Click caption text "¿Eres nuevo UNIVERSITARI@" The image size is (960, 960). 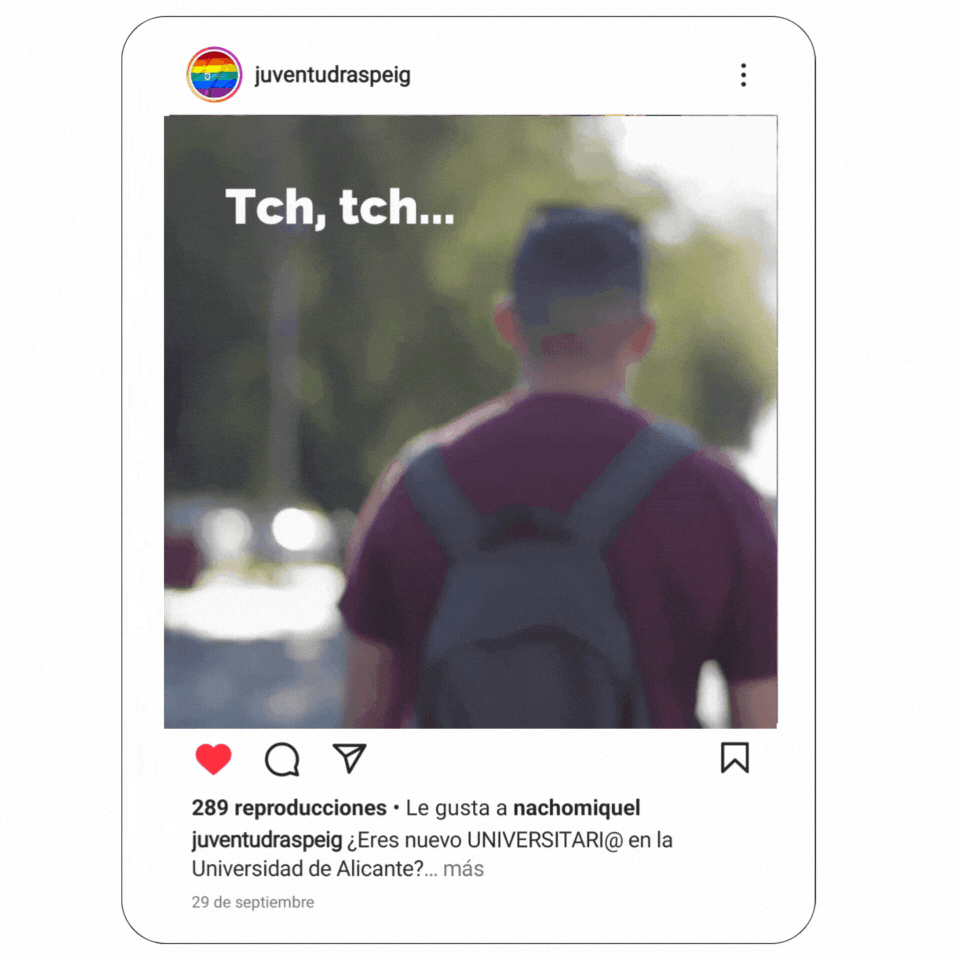(x=485, y=840)
